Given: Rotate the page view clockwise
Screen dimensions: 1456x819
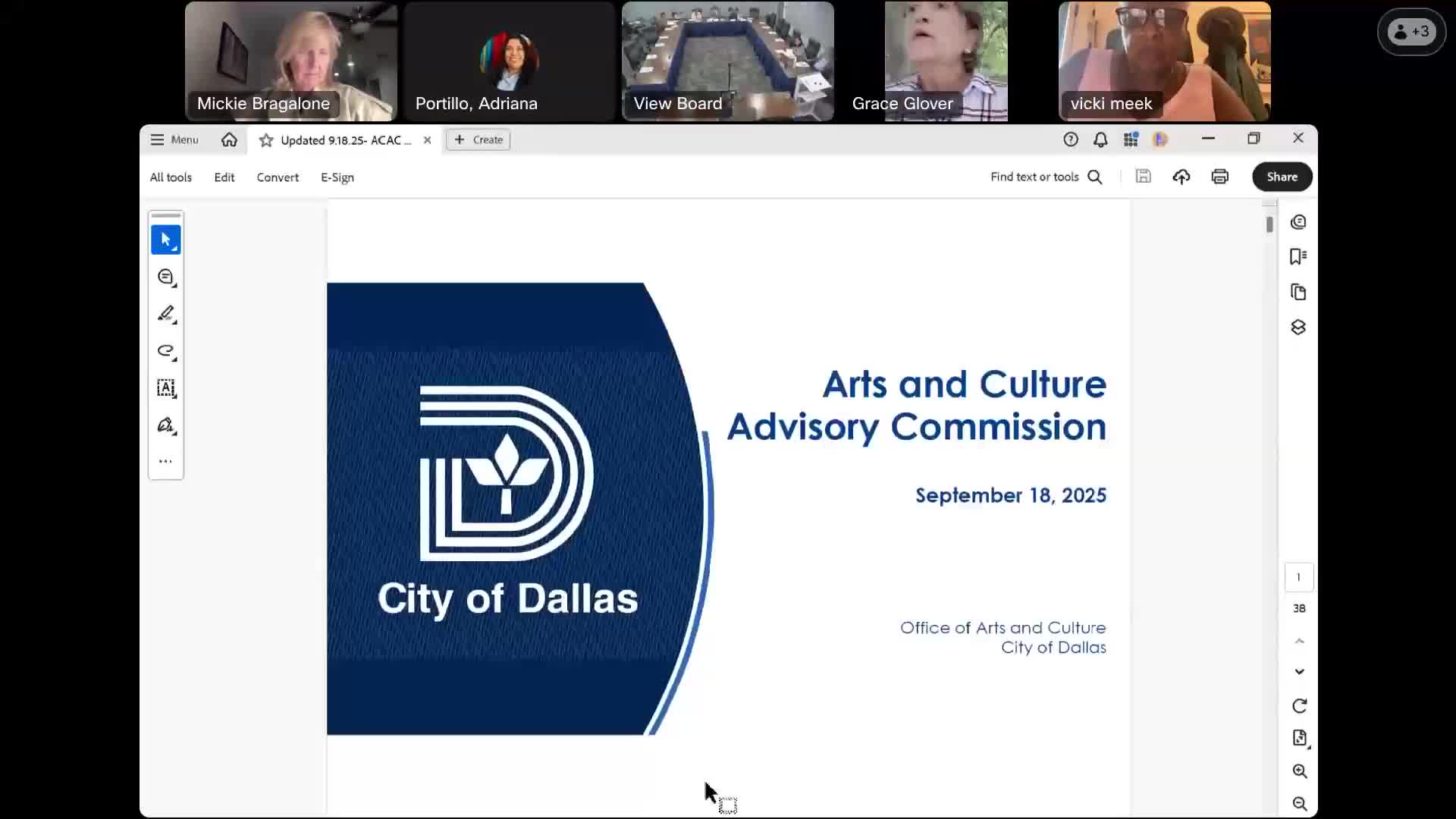Looking at the screenshot, I should point(1299,706).
